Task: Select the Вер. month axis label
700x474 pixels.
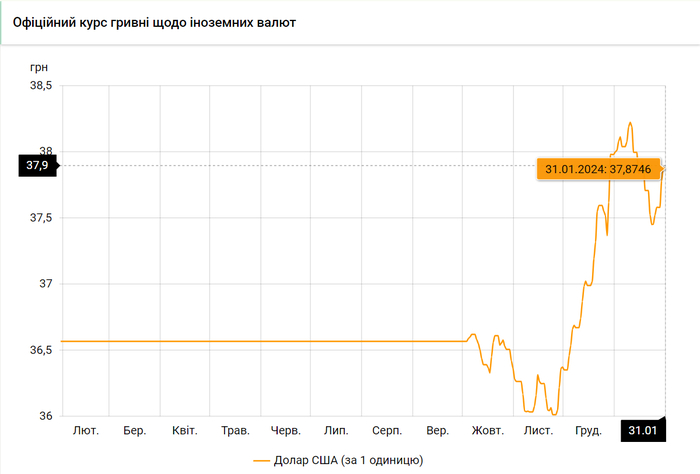Action: click(x=437, y=431)
